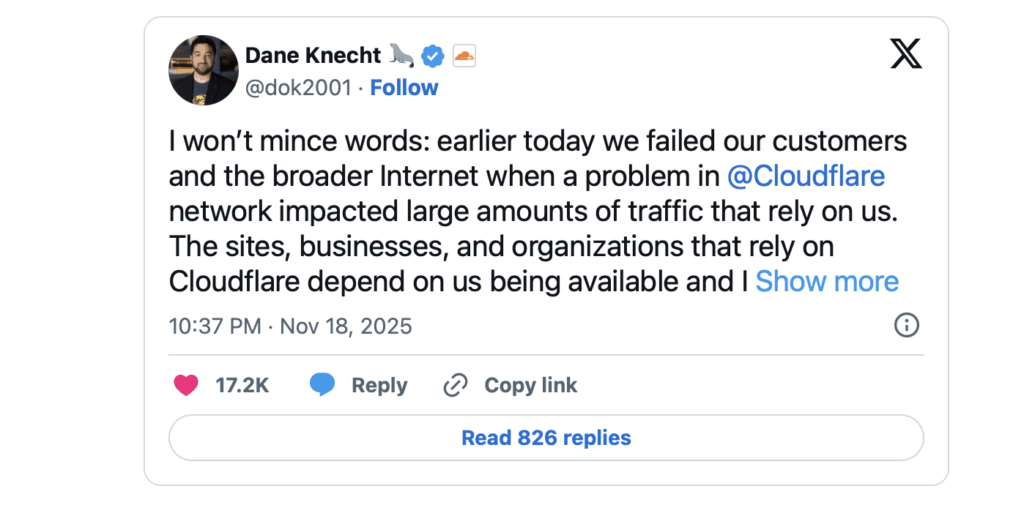The height and width of the screenshot is (505, 1024).
Task: Open the @Cloudflare mention link
Action: 805,177
